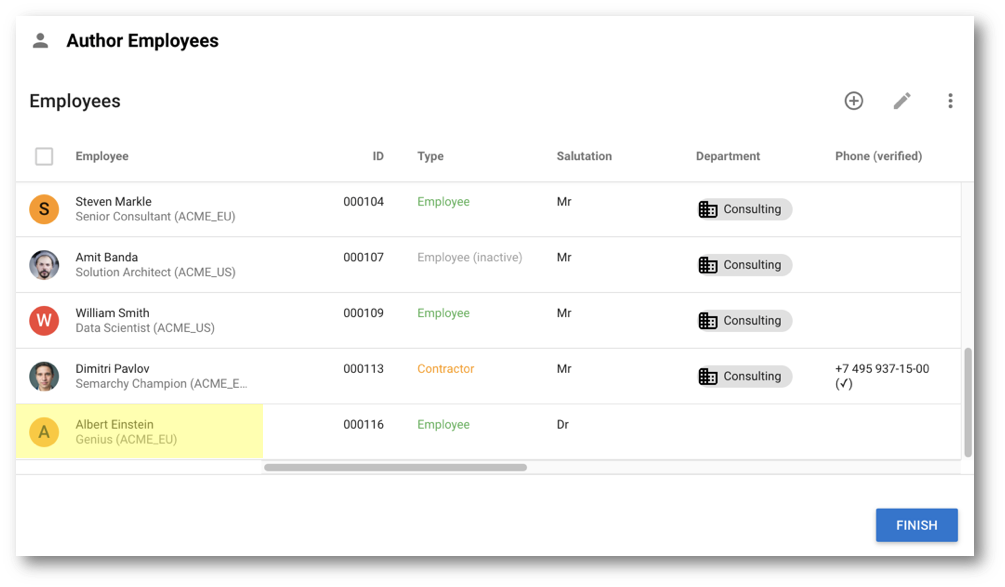The image size is (1005, 587).
Task: Click the FINISH button
Action: [x=917, y=525]
